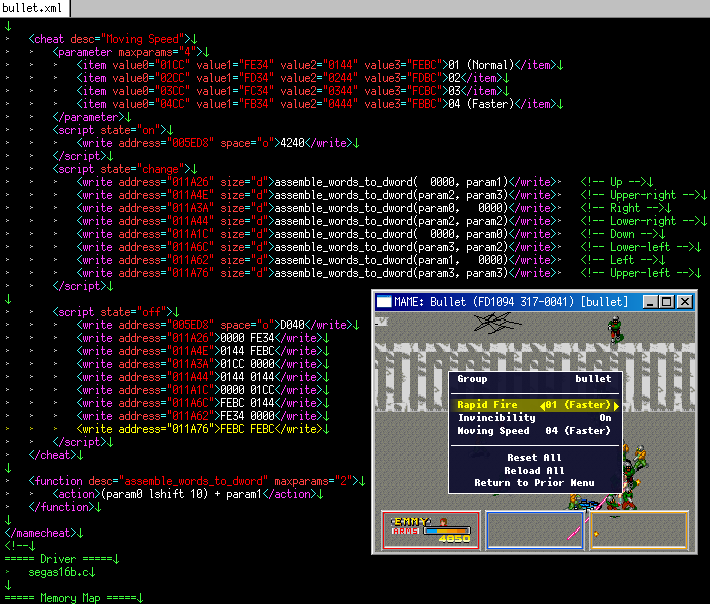
Task: Click the MAME window system menu icon
Action: pyautogui.click(x=384, y=302)
